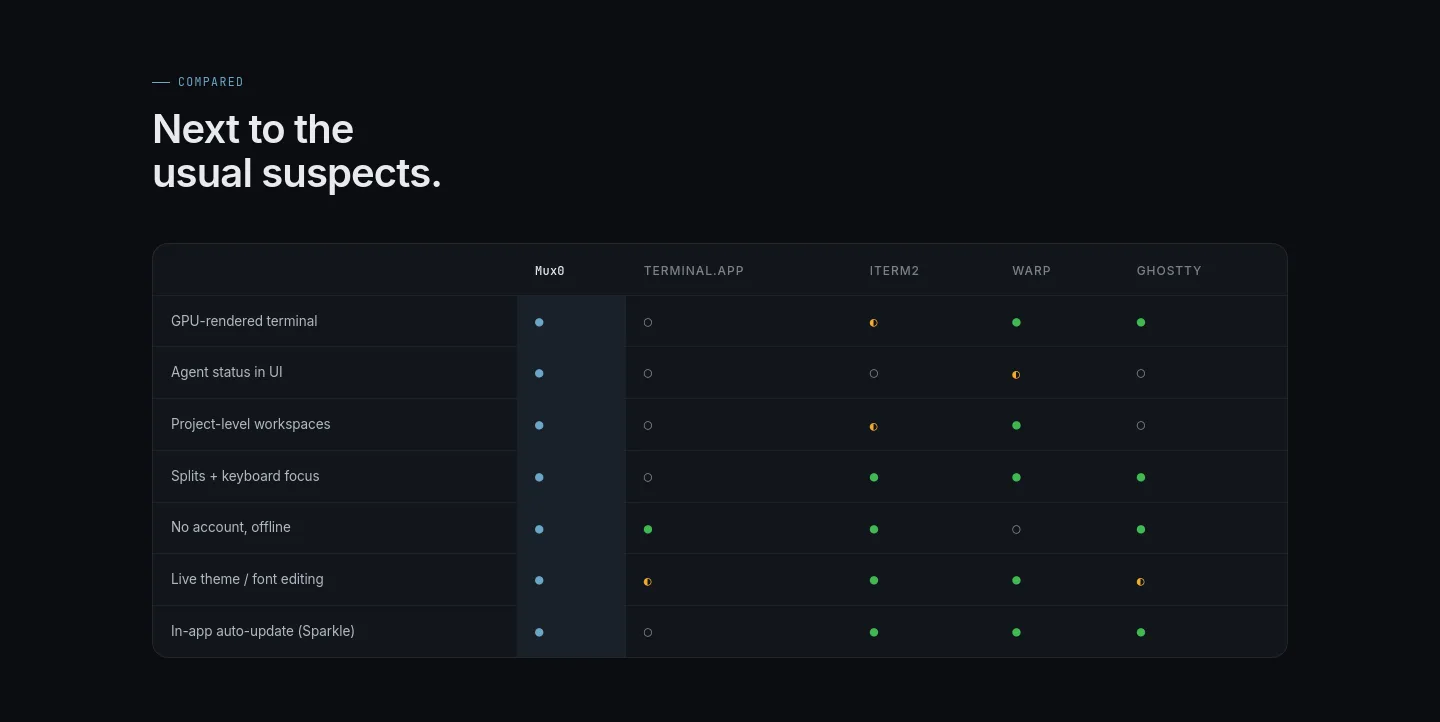Click the 'No account, offline' row label
1440x722 pixels.
pyautogui.click(x=231, y=527)
